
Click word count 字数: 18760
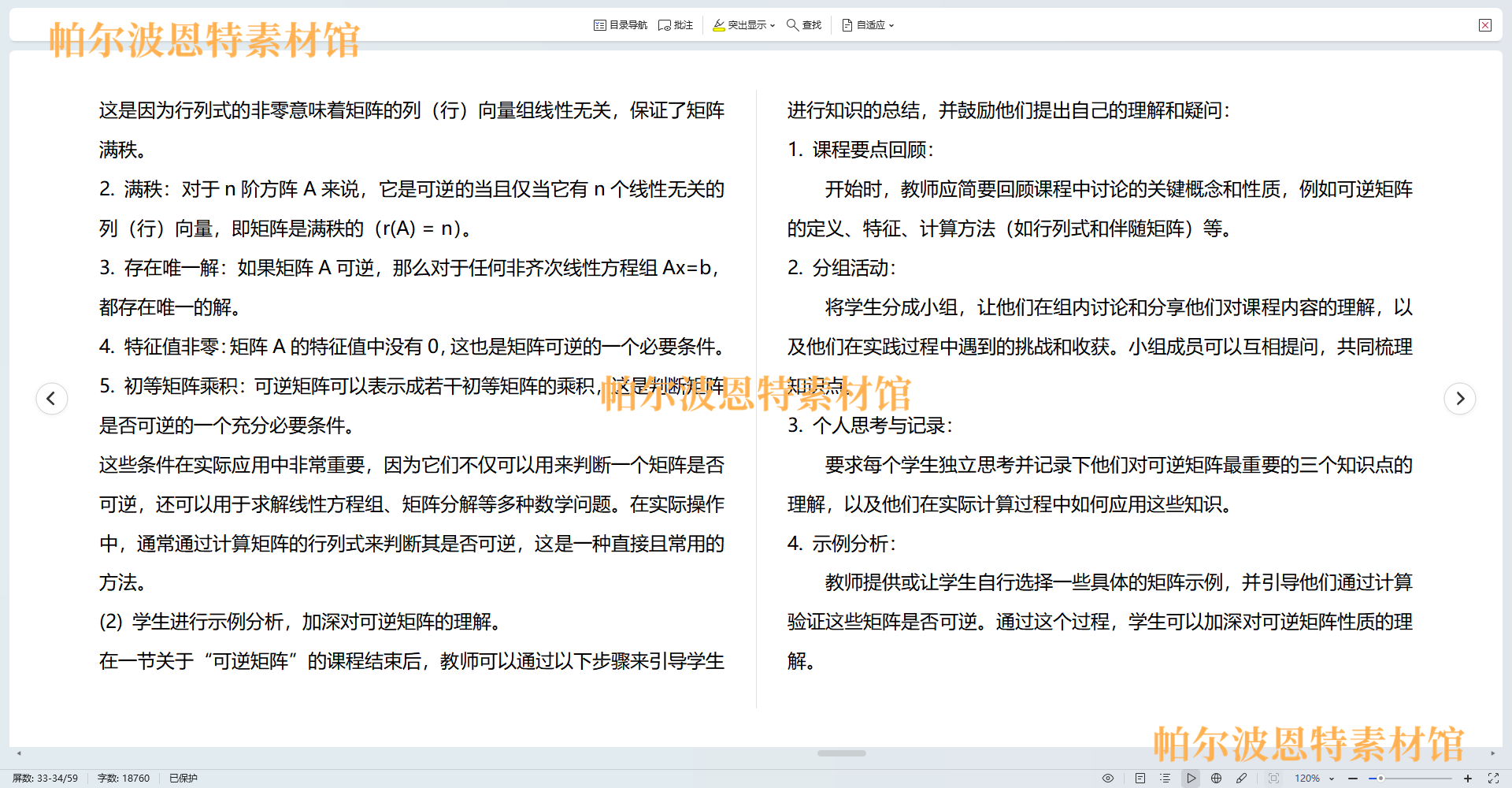(123, 778)
